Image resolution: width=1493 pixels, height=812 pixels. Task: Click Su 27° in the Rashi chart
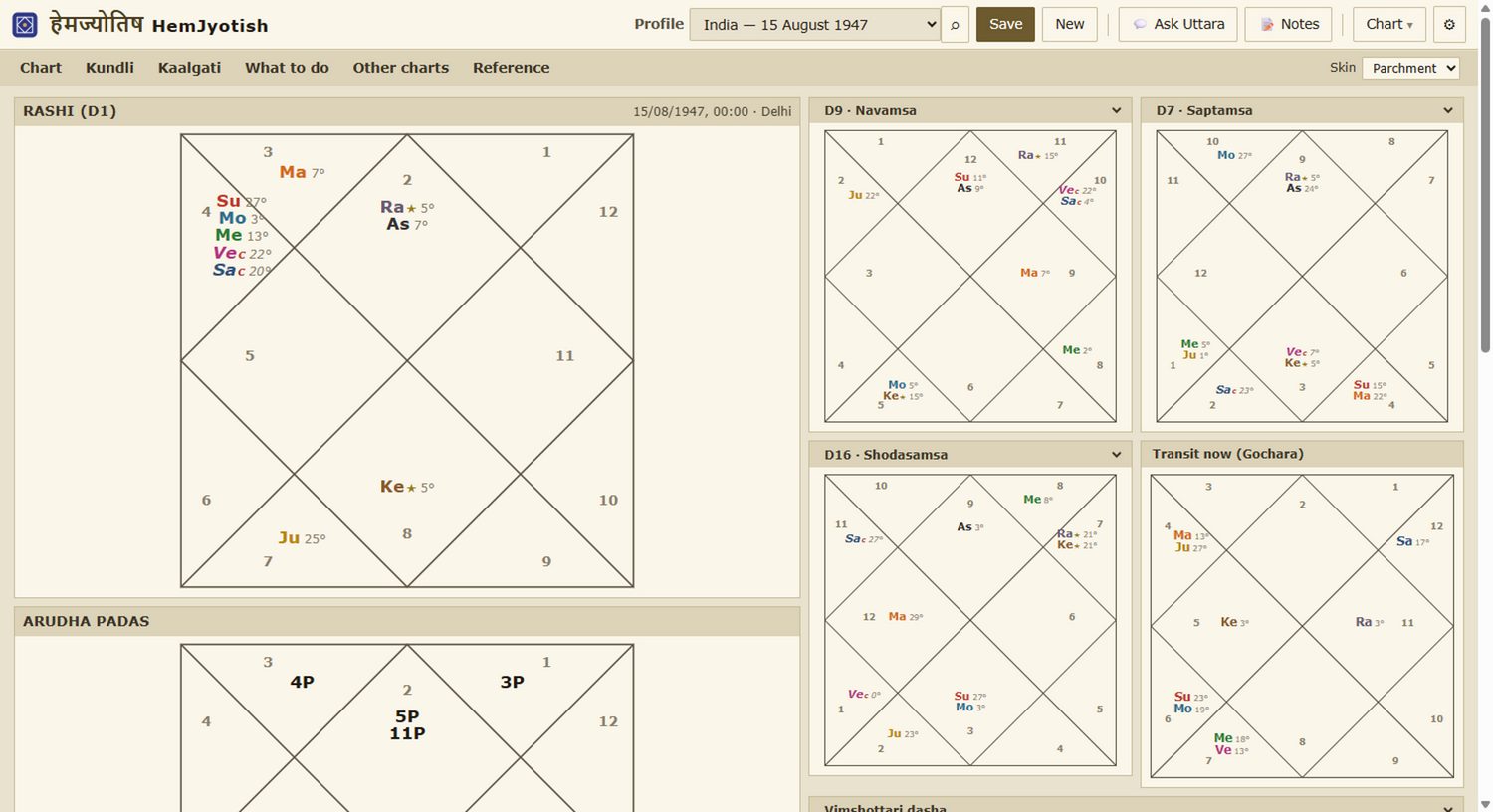pos(241,201)
